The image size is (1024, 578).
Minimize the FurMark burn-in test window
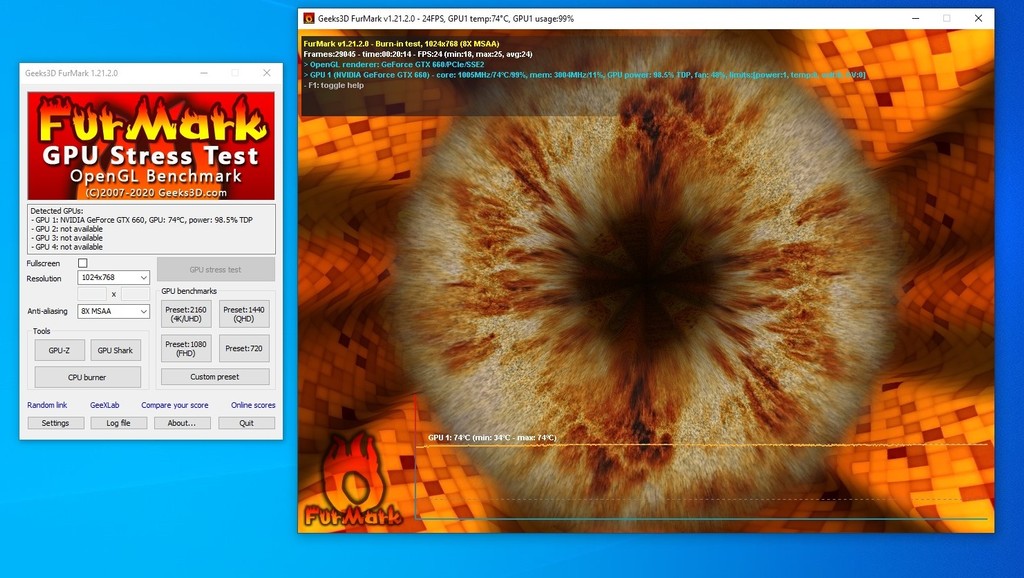tap(916, 18)
